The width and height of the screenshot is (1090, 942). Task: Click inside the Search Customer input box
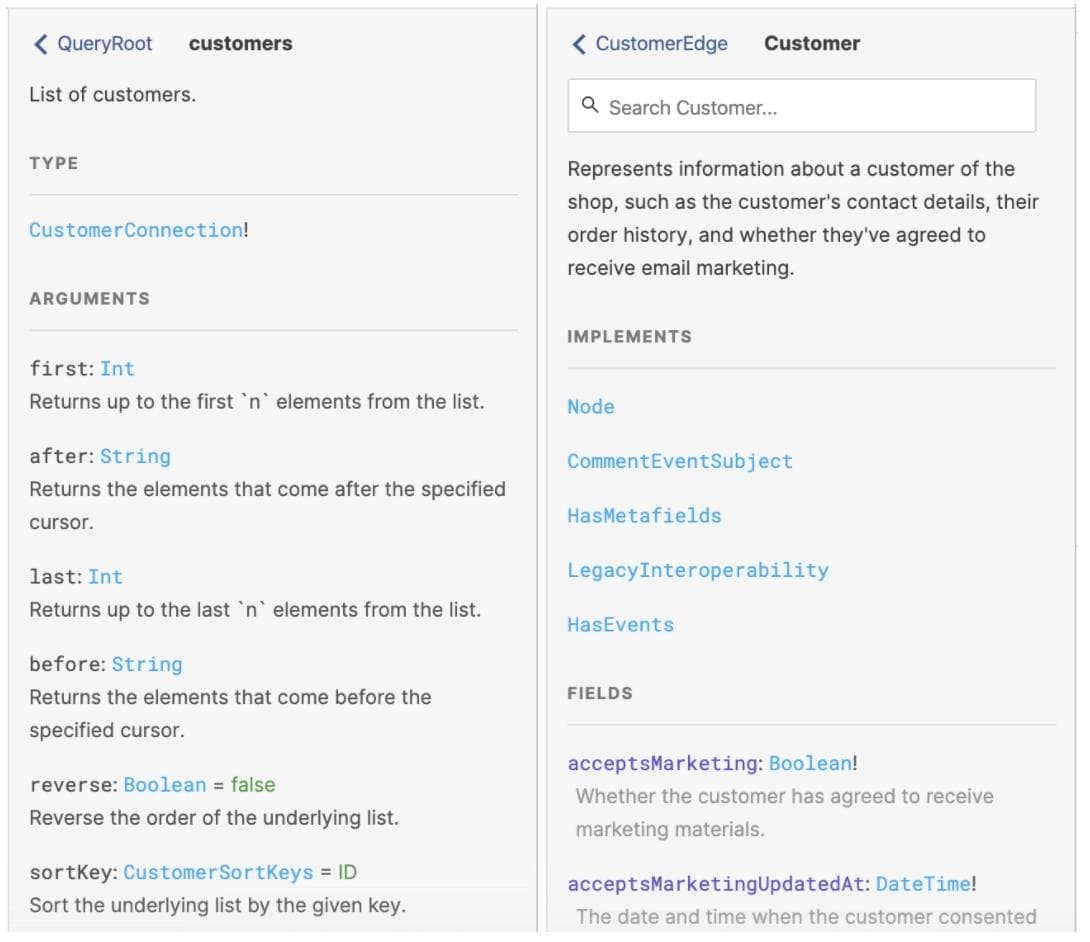point(800,105)
